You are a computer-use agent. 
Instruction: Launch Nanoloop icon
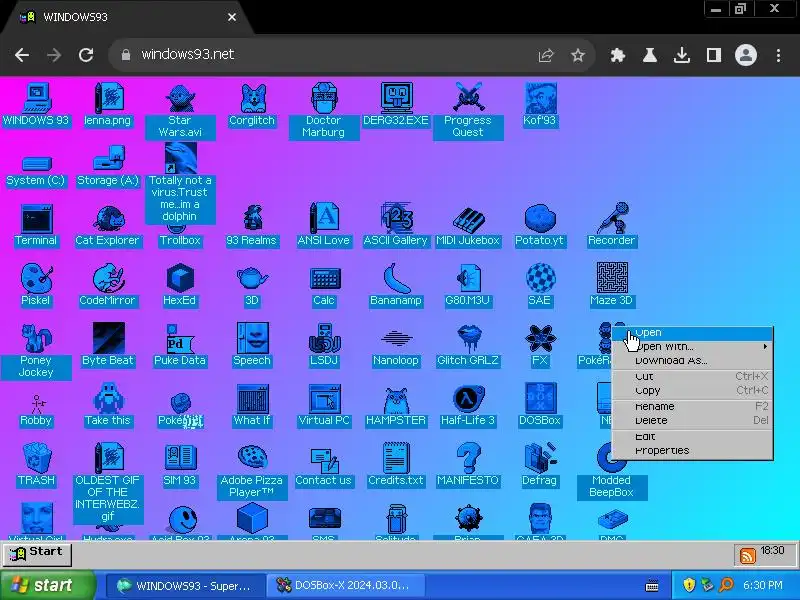coord(396,339)
